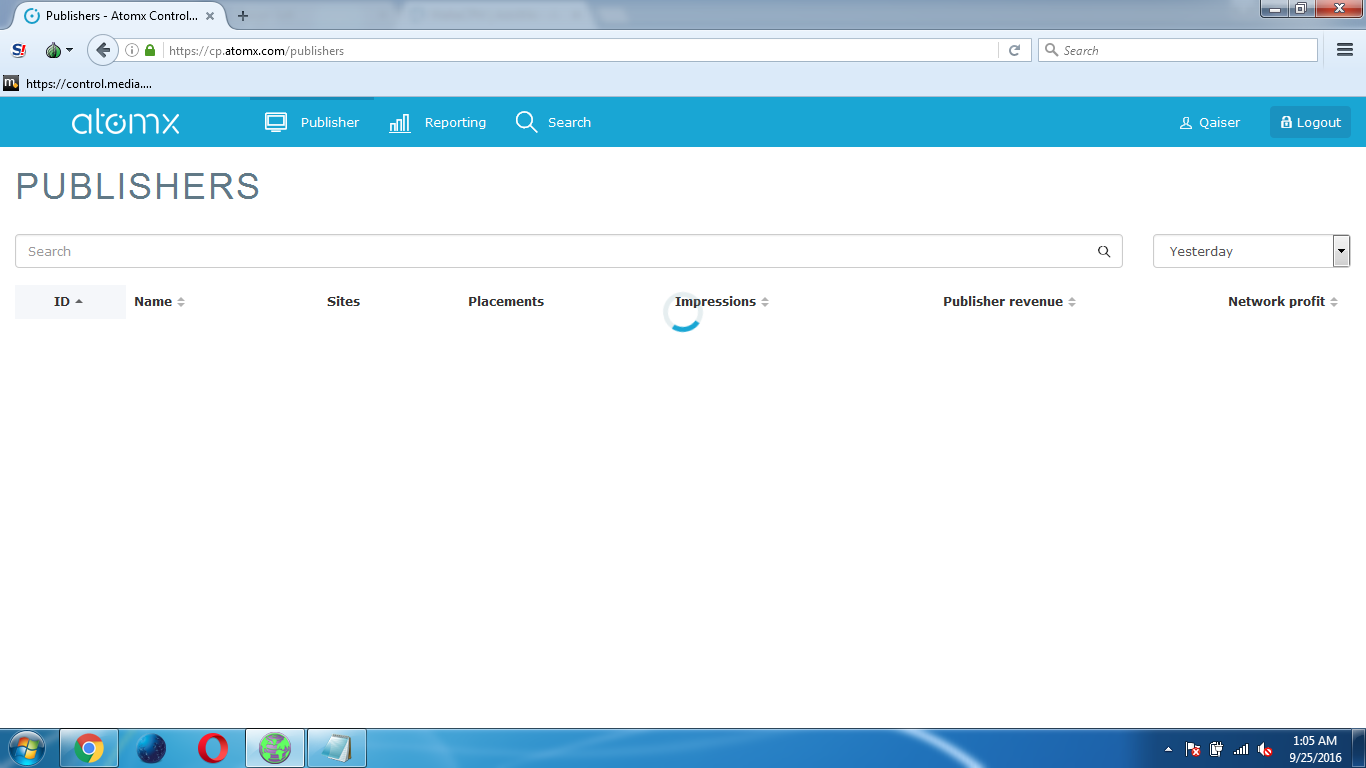Click the Sites column header

(343, 301)
